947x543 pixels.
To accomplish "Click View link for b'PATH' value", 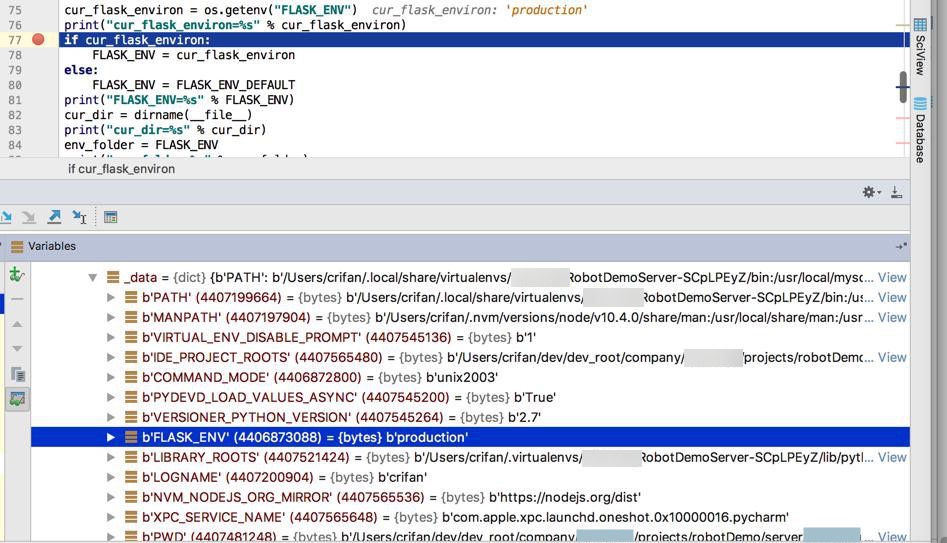I will (891, 297).
